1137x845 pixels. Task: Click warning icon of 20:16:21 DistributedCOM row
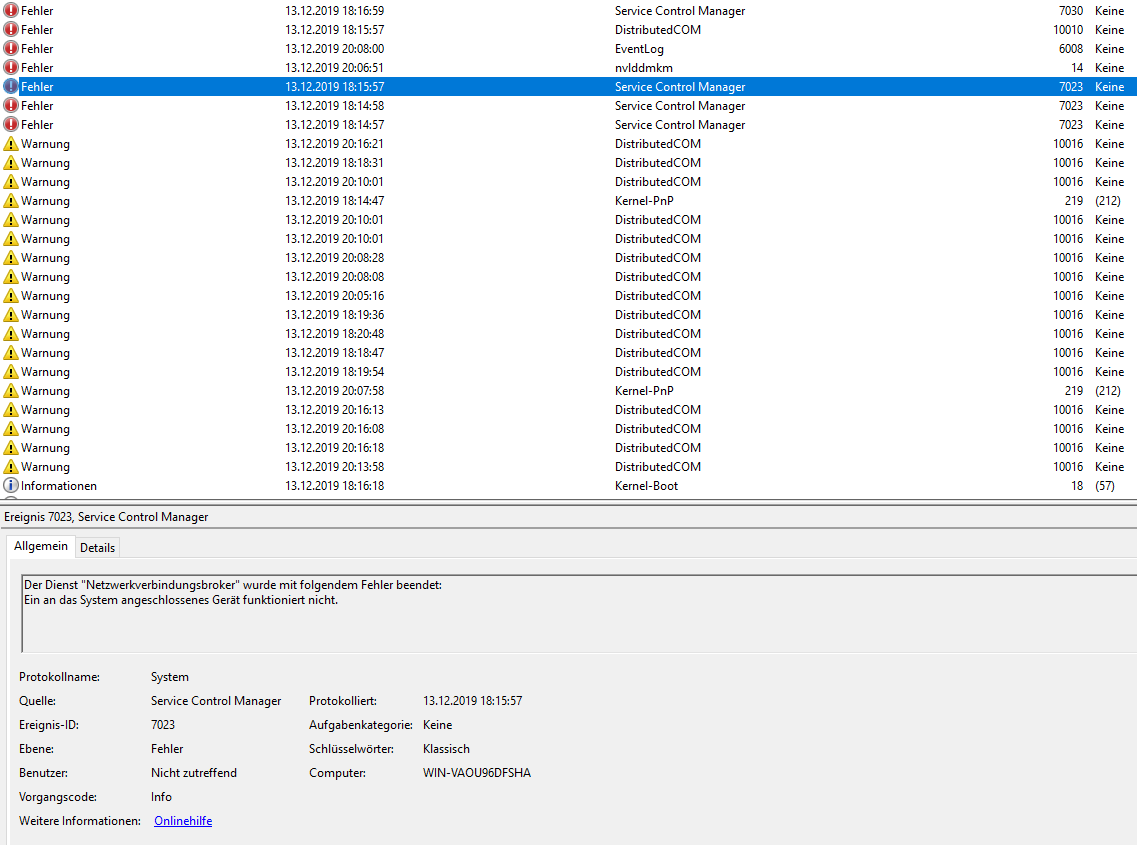(x=11, y=144)
